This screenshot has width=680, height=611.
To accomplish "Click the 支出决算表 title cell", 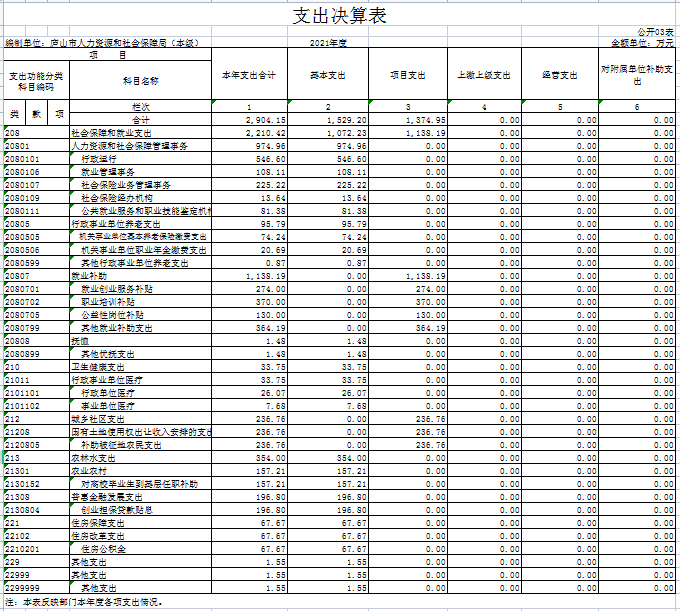I will click(x=339, y=16).
